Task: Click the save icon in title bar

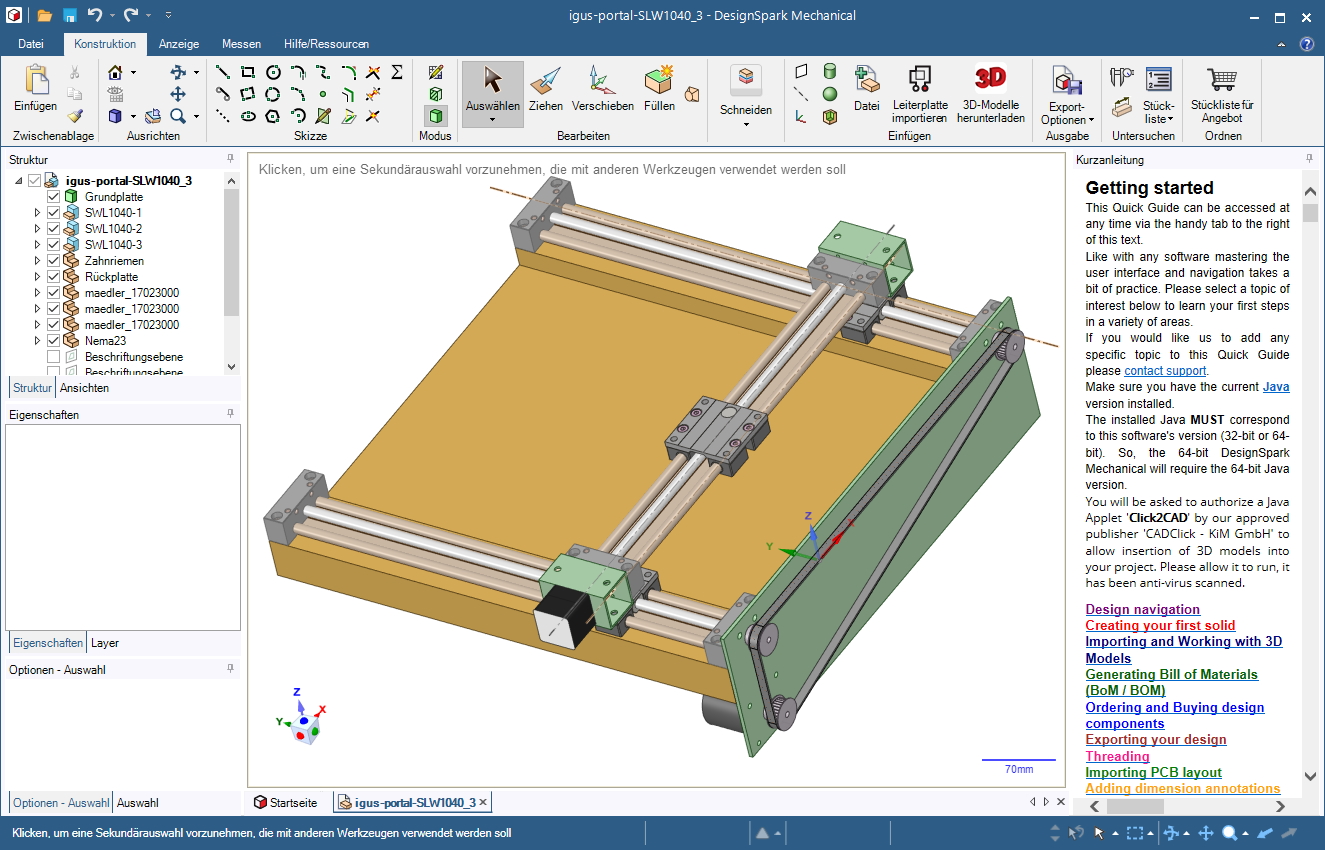Action: [x=70, y=15]
